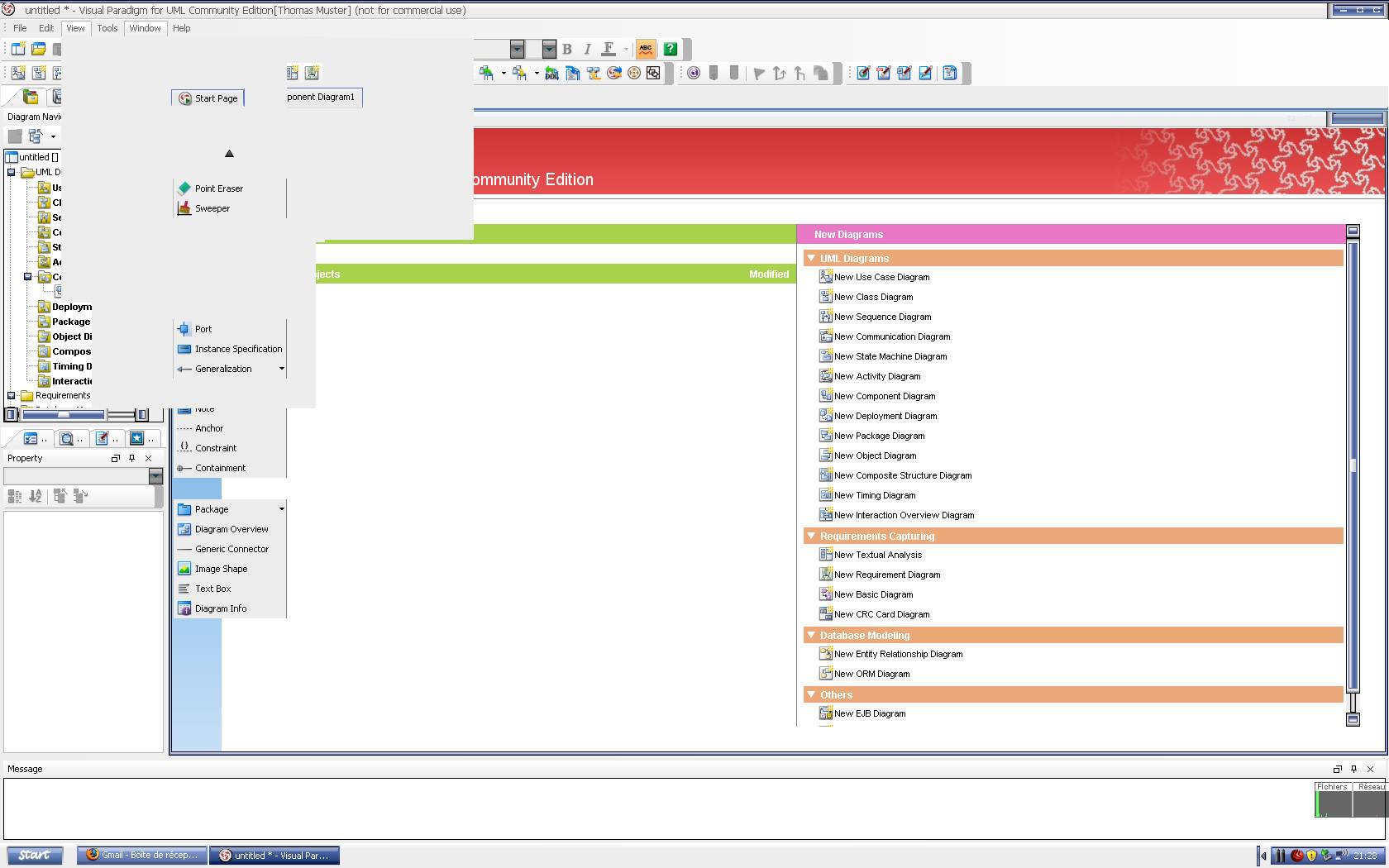Click the font color F icon
Screen dimensions: 1389x868
pos(609,49)
